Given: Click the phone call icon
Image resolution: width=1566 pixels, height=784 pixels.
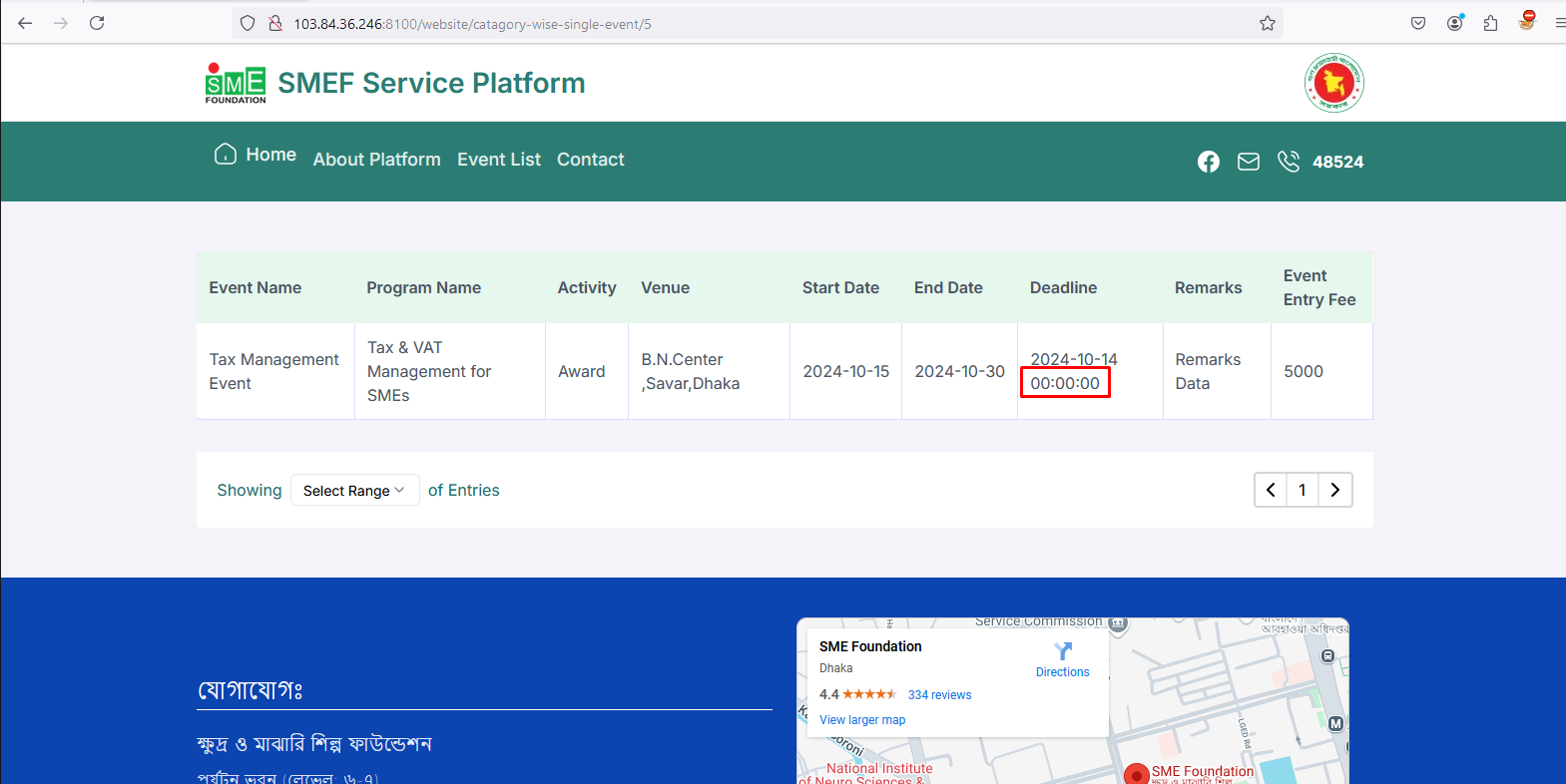Looking at the screenshot, I should (1289, 161).
